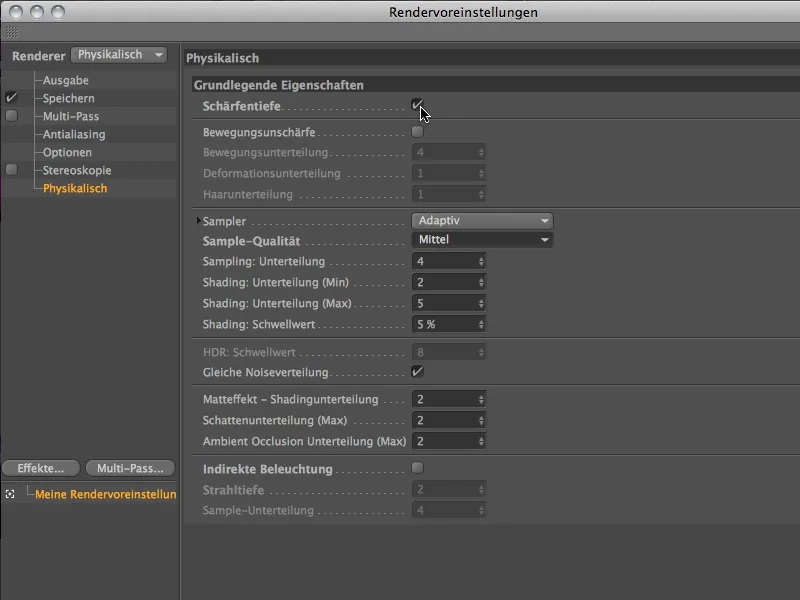Open the Sampler dropdown set to Adaptiv
Screen dimensions: 800x600
(x=482, y=220)
